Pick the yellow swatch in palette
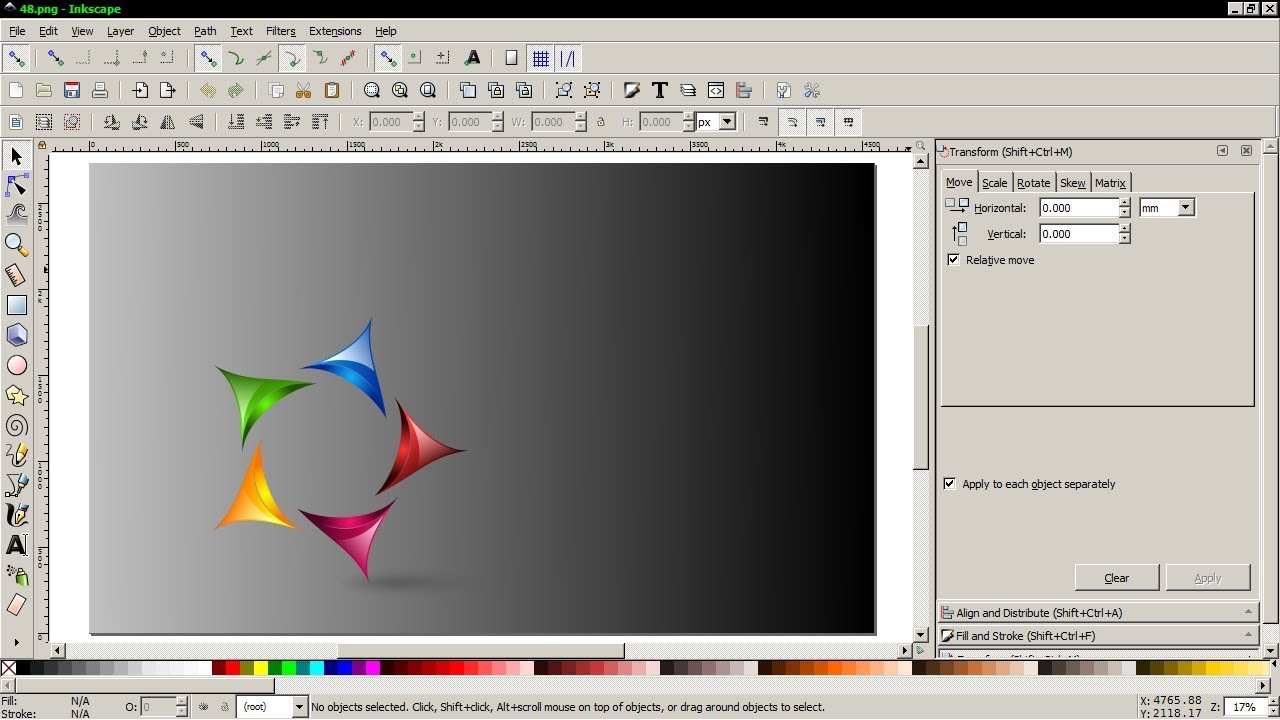Viewport: 1280px width, 720px height. [261, 668]
